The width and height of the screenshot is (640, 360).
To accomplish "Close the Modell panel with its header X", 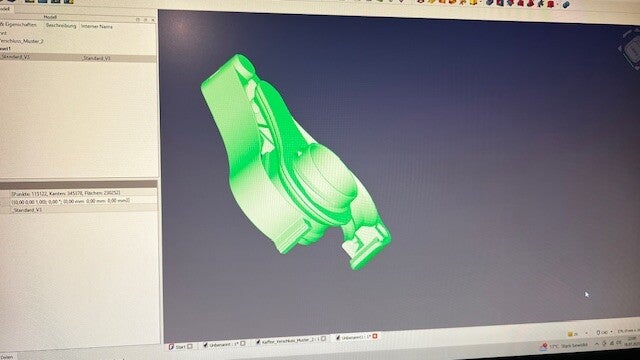I will click(153, 20).
